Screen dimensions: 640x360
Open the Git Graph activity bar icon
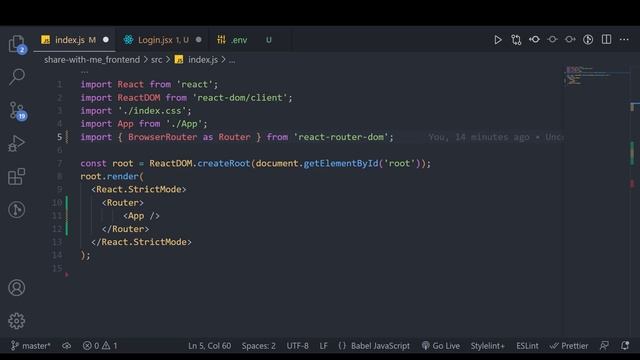tap(17, 210)
